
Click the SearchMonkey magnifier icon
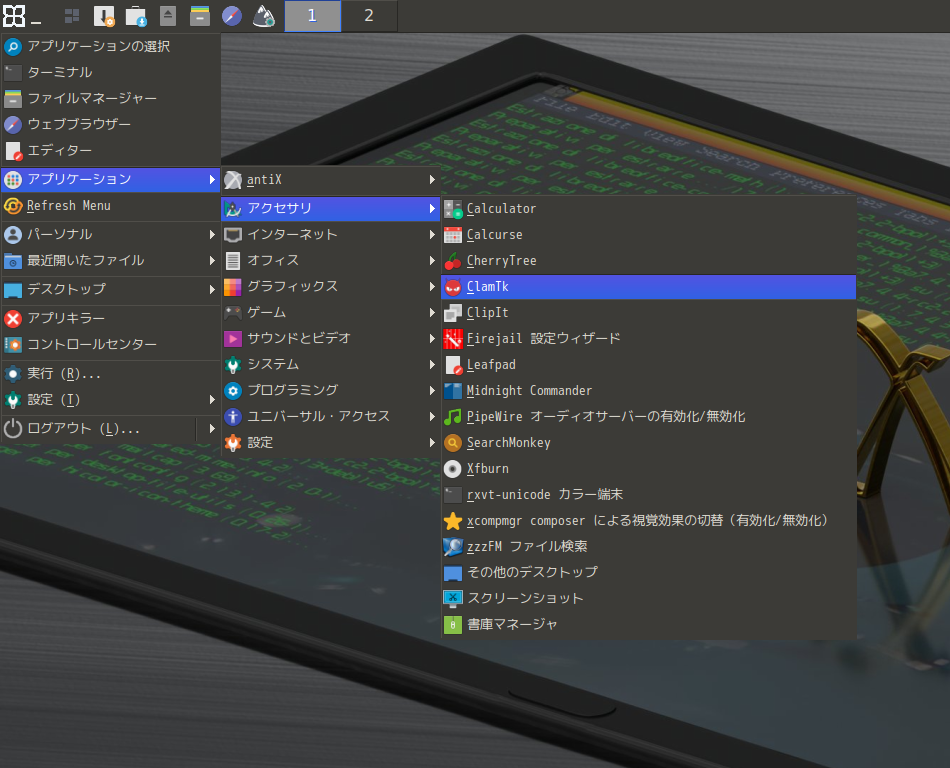click(453, 443)
